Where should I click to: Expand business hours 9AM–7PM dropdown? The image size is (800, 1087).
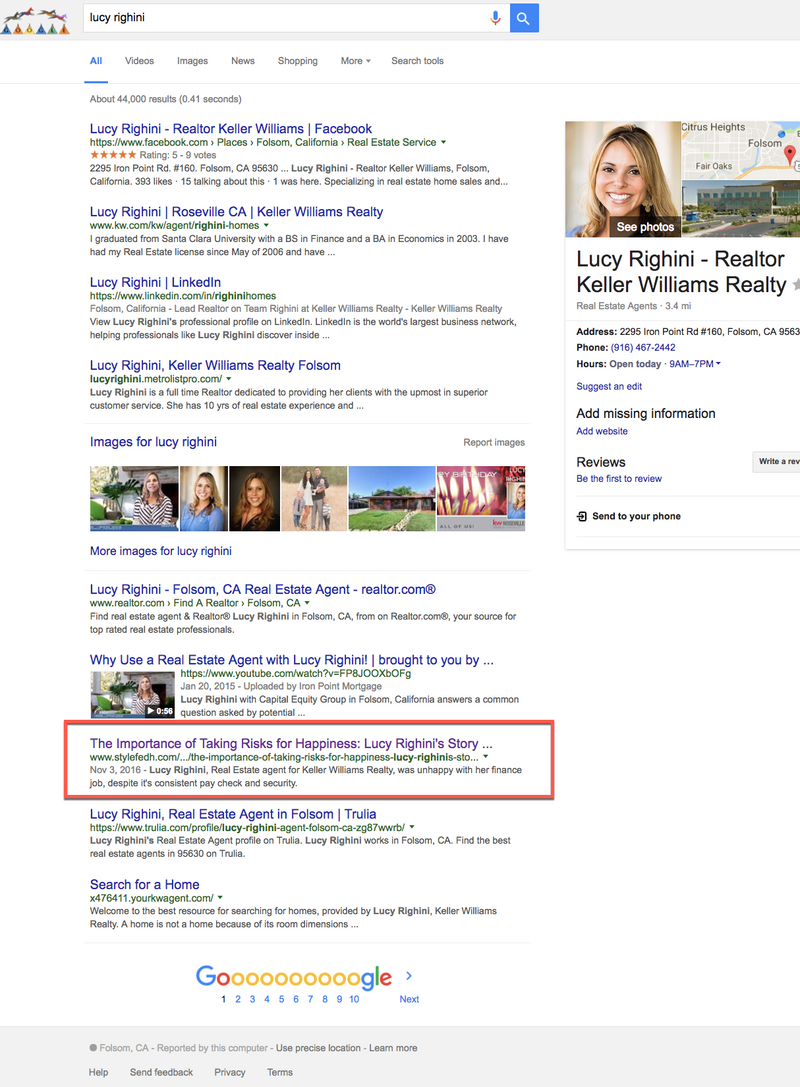[x=695, y=364]
